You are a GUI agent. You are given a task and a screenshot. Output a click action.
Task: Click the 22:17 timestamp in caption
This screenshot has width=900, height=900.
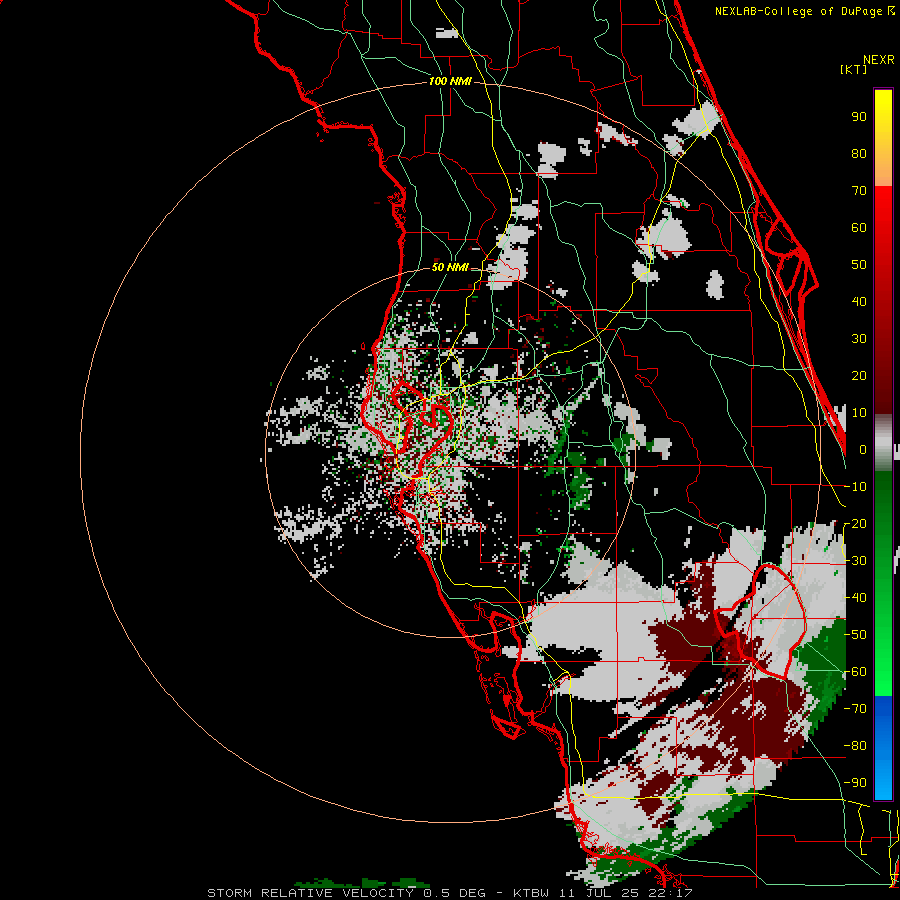[x=670, y=893]
